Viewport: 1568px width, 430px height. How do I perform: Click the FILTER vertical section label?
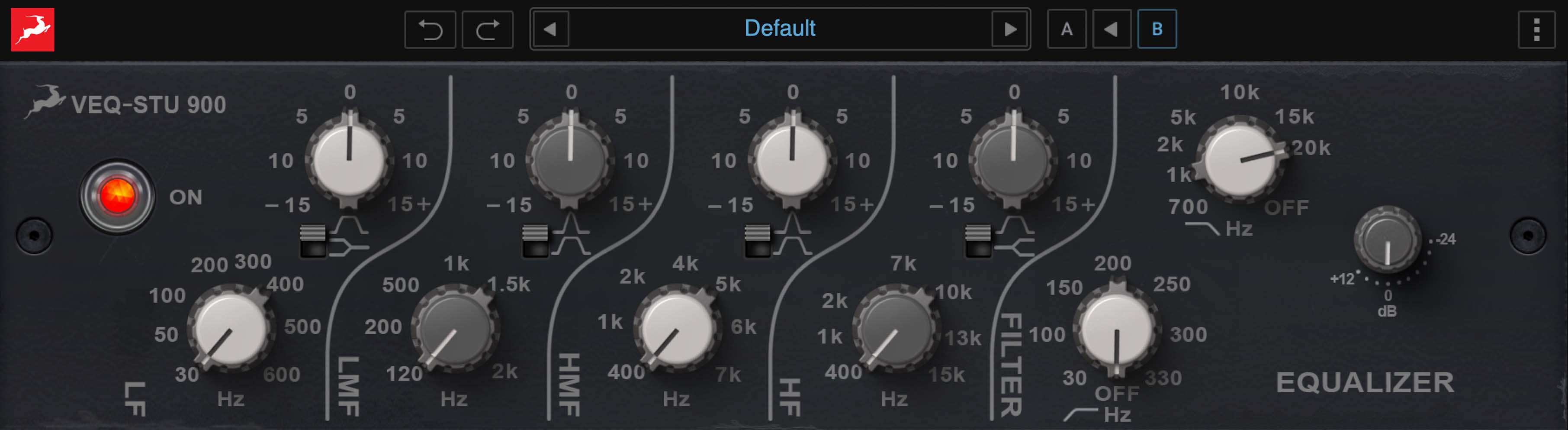coord(1011,365)
